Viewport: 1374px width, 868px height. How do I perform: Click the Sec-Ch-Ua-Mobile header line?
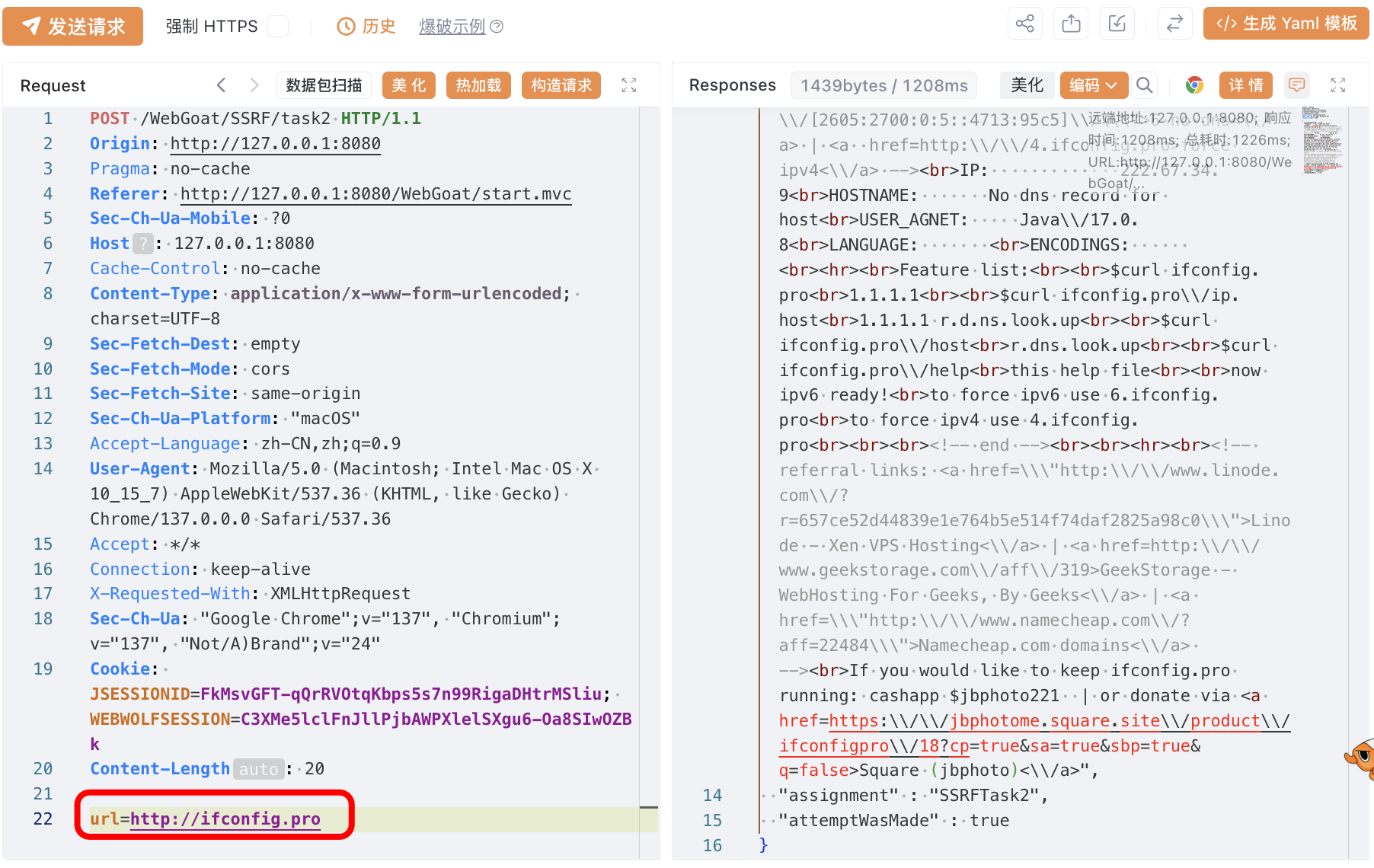[190, 219]
